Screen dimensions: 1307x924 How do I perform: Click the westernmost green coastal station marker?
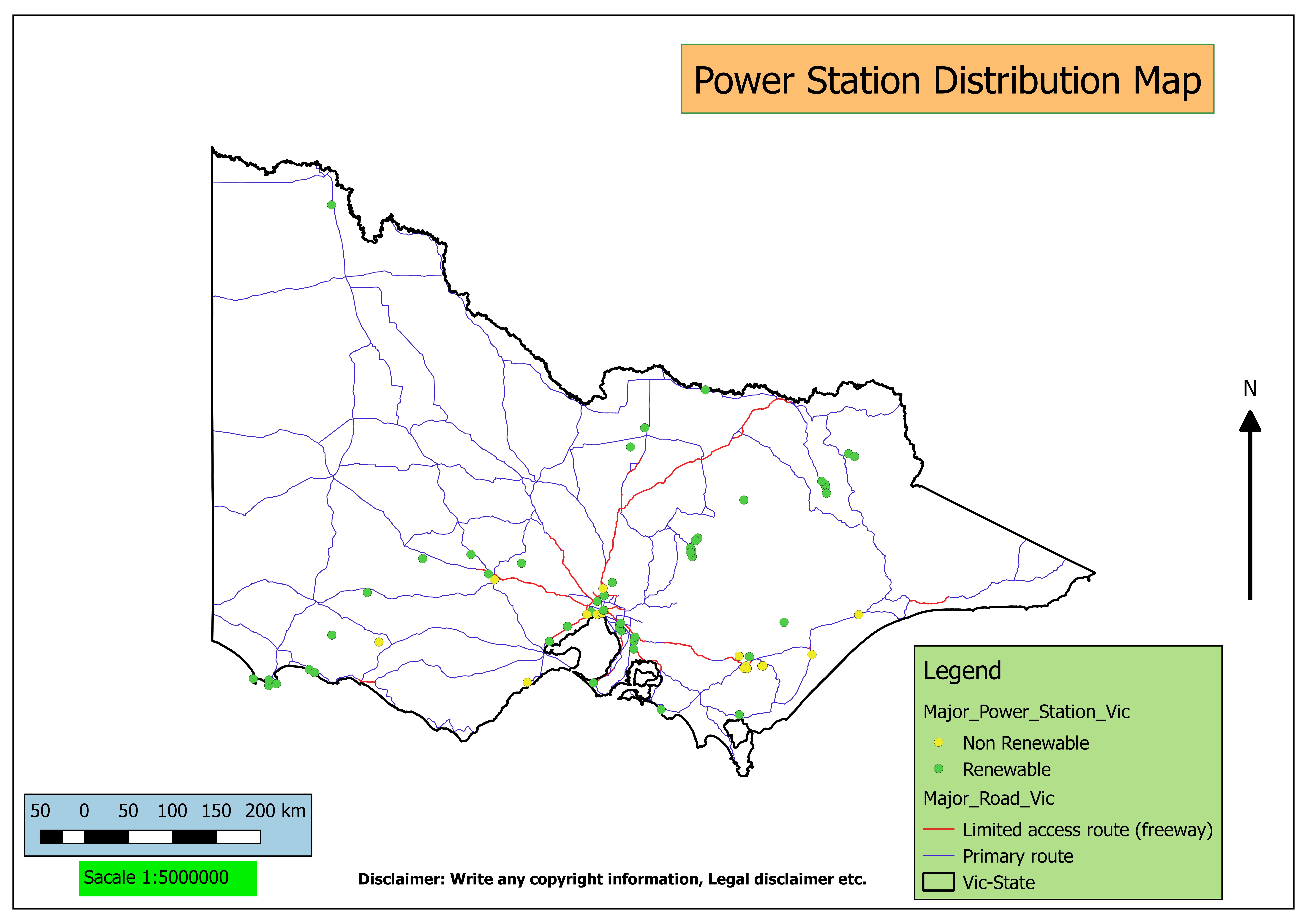tap(253, 679)
